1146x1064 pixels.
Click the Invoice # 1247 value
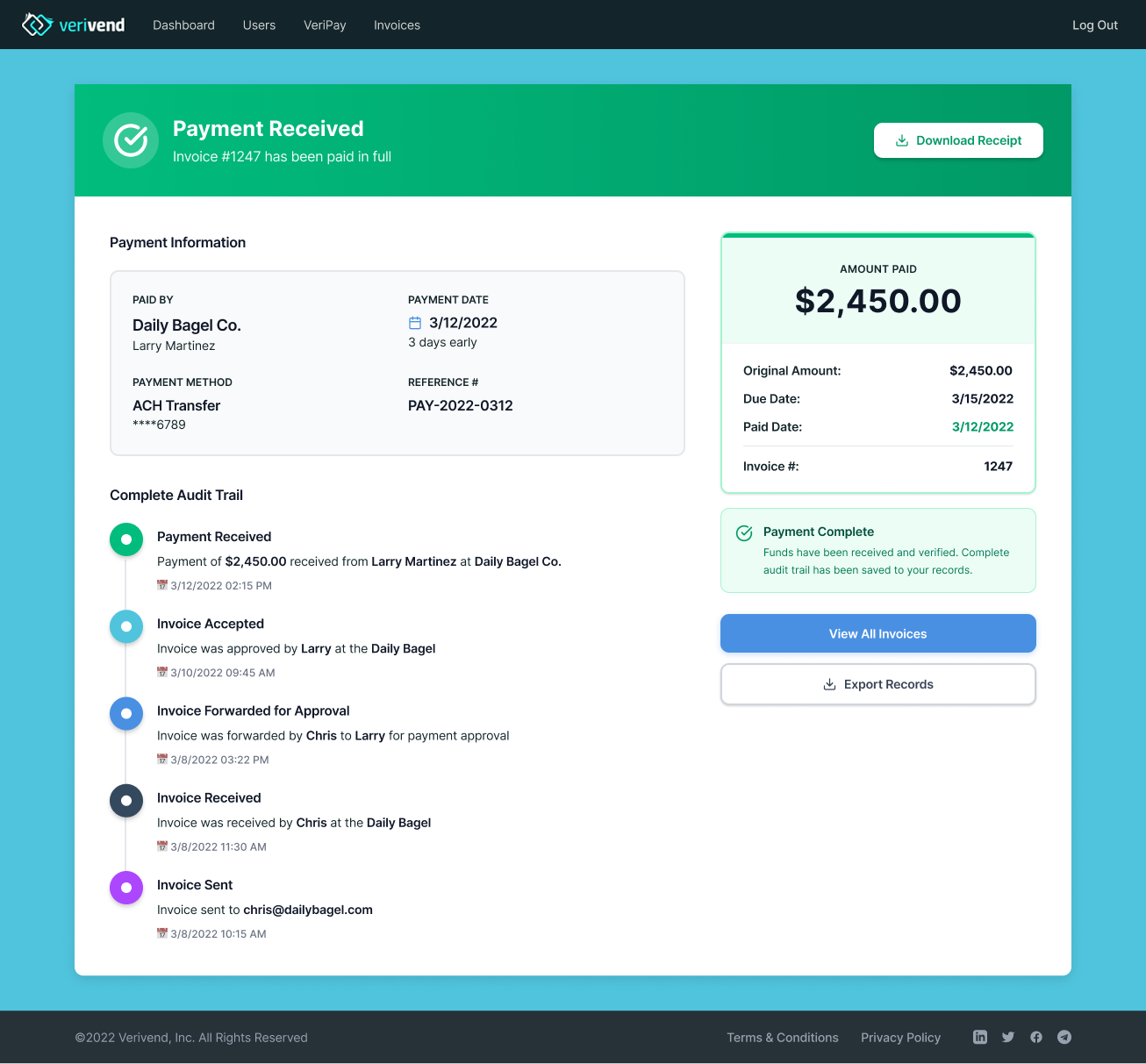point(999,466)
